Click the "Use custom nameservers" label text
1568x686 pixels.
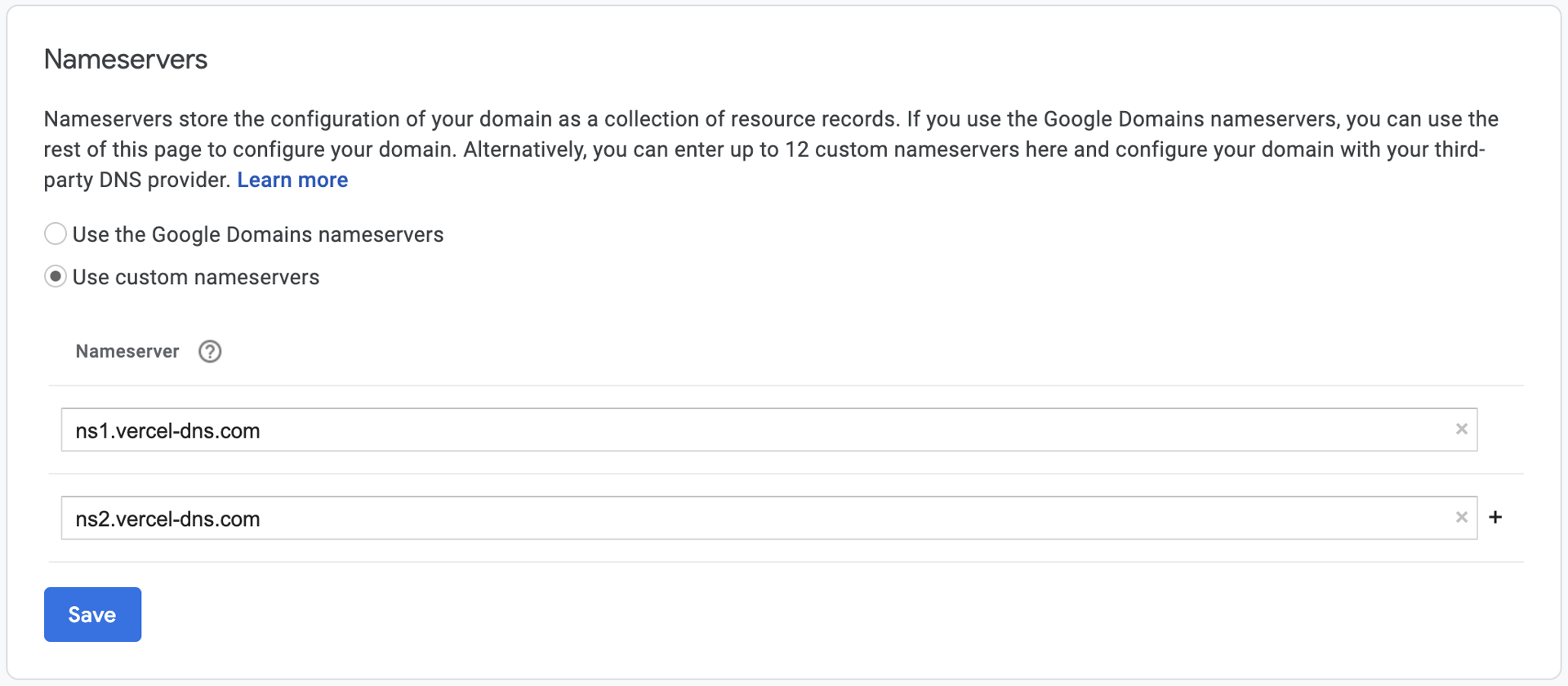pos(196,278)
